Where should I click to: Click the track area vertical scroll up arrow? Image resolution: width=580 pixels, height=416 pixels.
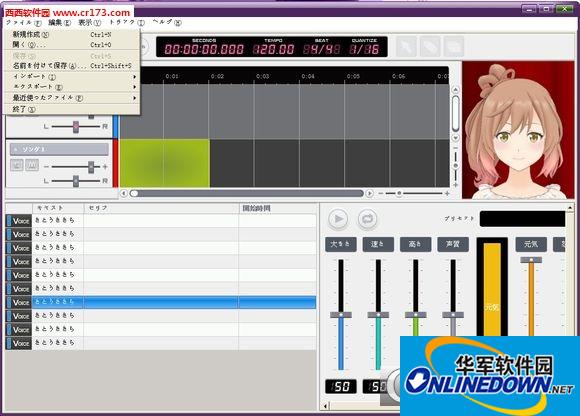pyautogui.click(x=456, y=89)
